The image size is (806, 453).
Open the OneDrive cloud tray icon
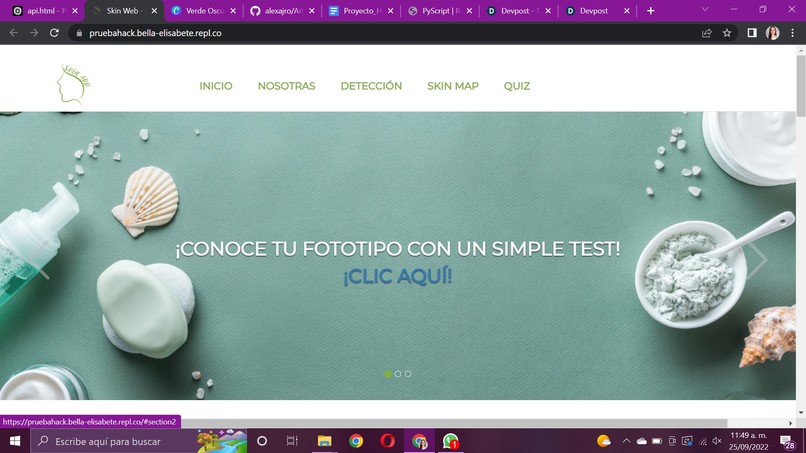click(x=642, y=441)
